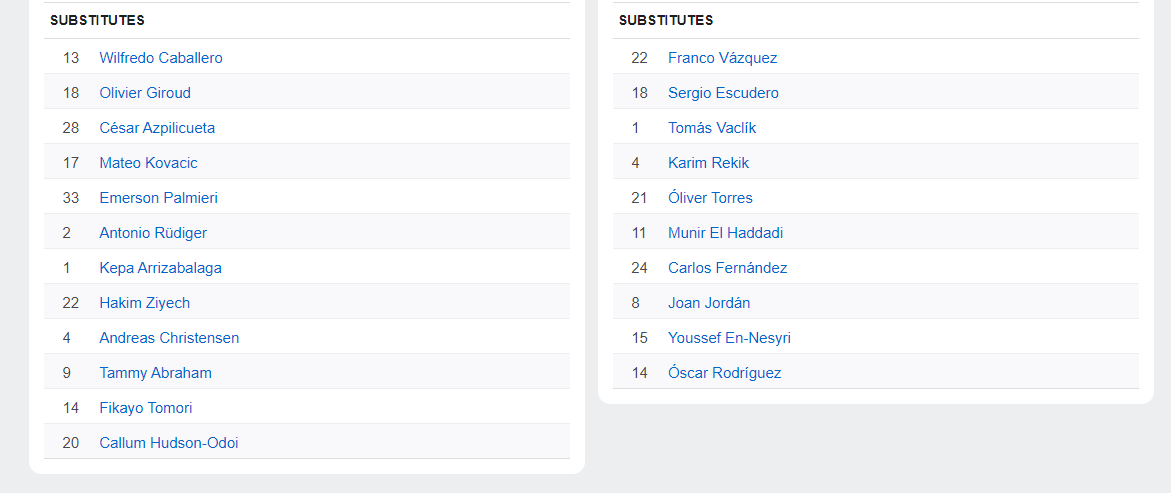Open Joan Jordán's player page
Image resolution: width=1171 pixels, height=493 pixels.
click(709, 303)
